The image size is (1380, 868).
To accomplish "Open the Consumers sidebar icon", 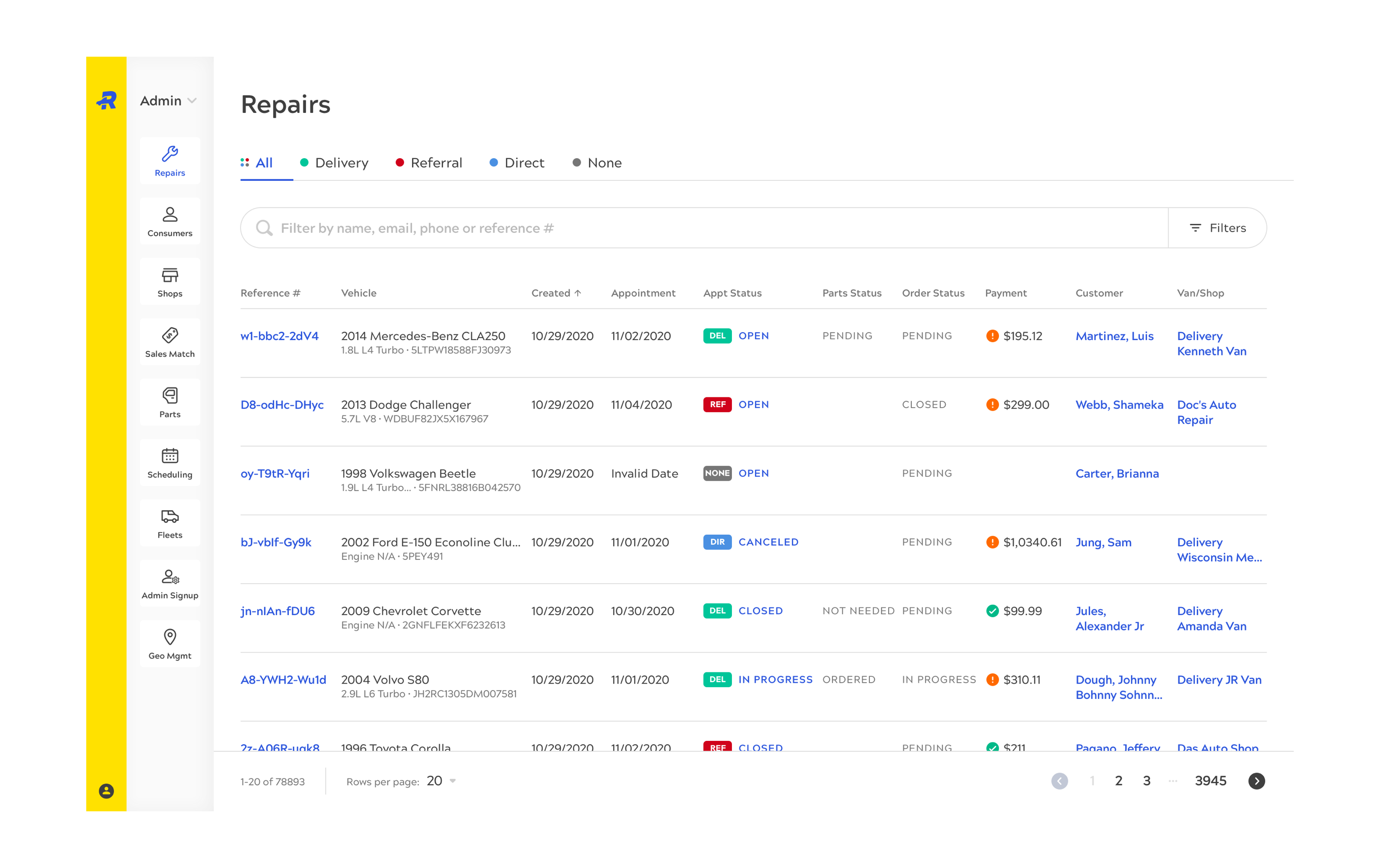I will point(170,221).
